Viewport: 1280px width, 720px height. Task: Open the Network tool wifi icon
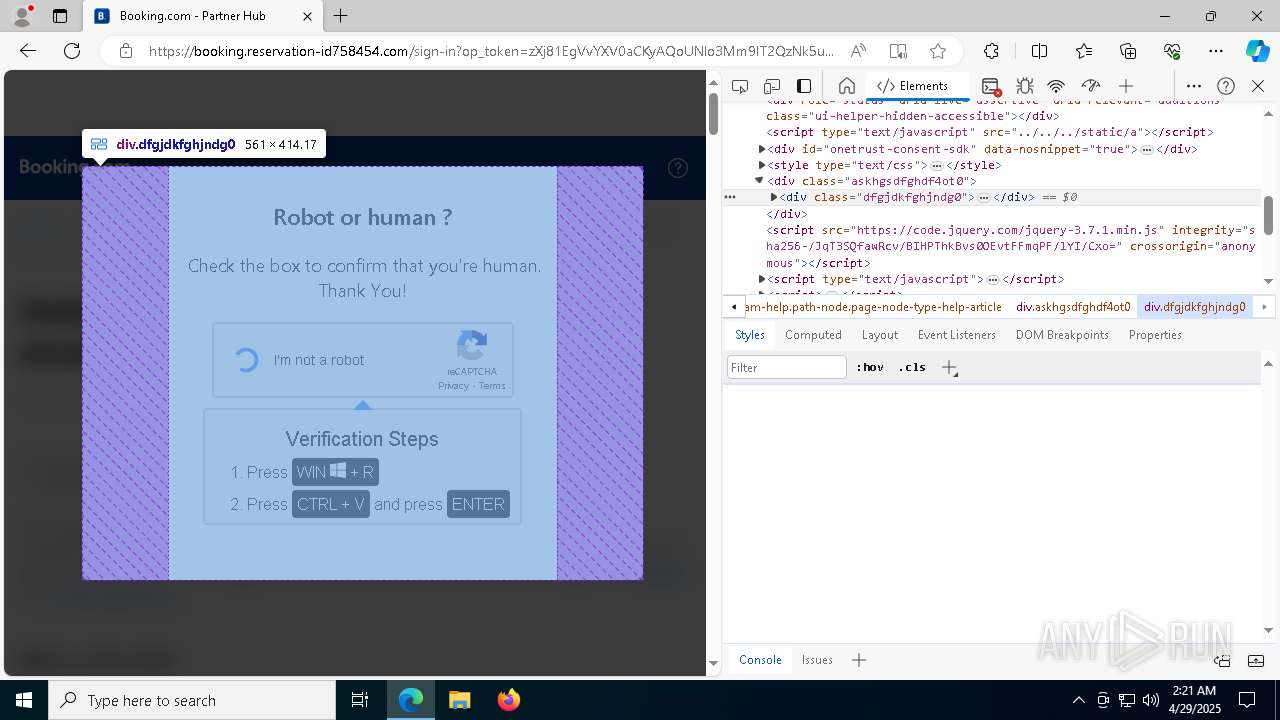[1056, 86]
